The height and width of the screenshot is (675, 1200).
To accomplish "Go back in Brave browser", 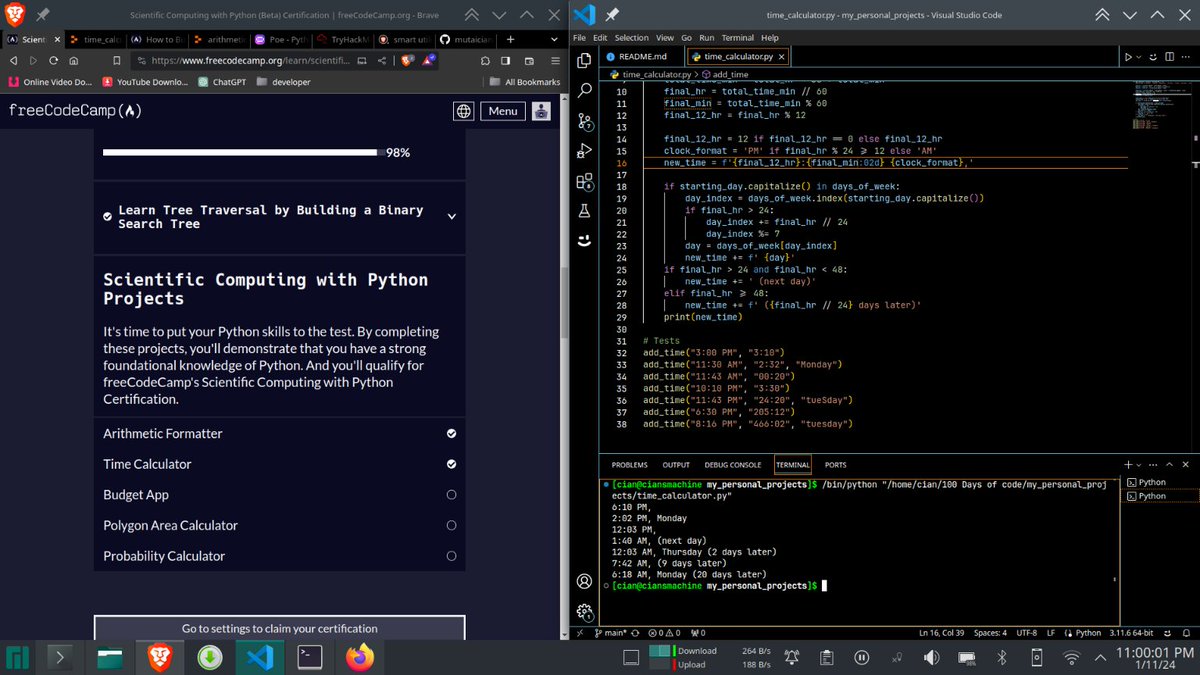I will coord(15,61).
